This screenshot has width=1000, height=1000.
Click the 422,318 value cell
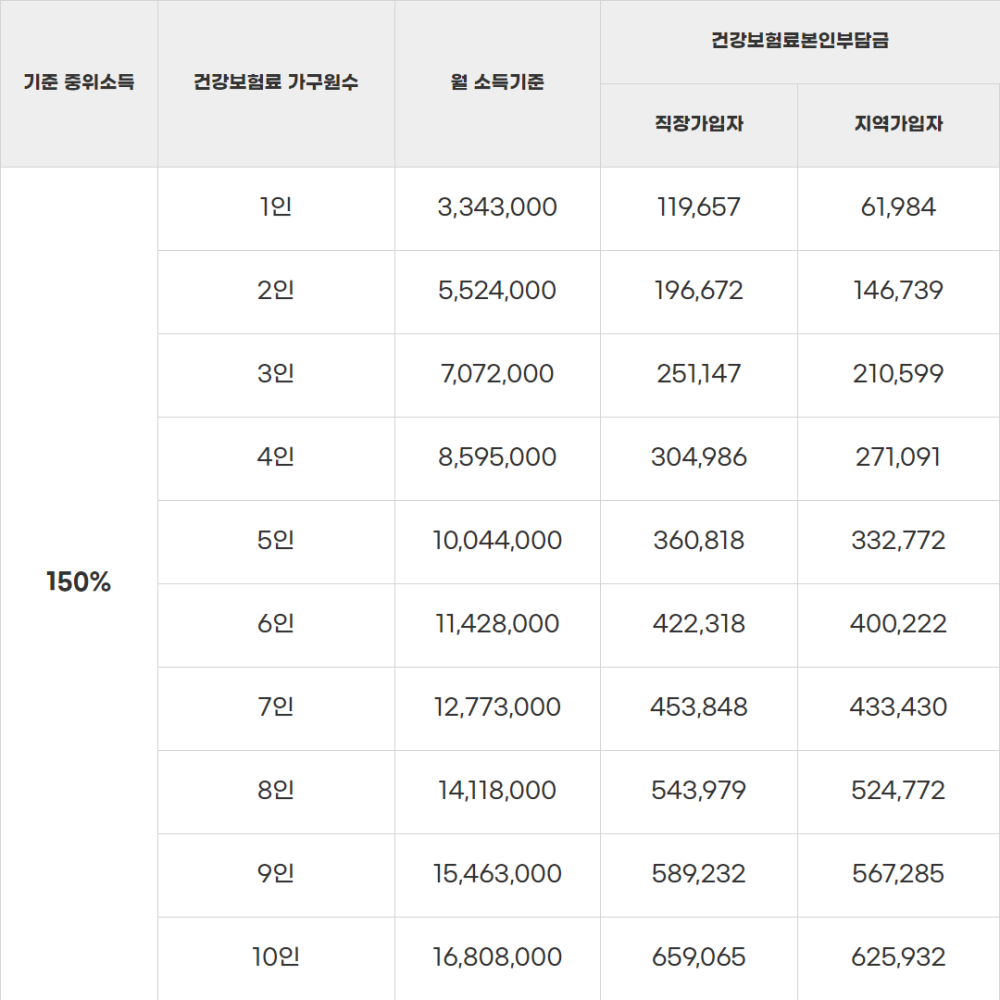[x=699, y=624]
